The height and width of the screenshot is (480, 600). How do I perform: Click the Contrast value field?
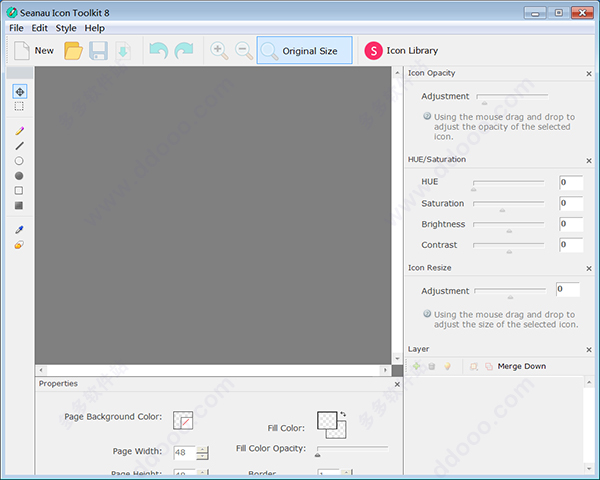point(571,245)
